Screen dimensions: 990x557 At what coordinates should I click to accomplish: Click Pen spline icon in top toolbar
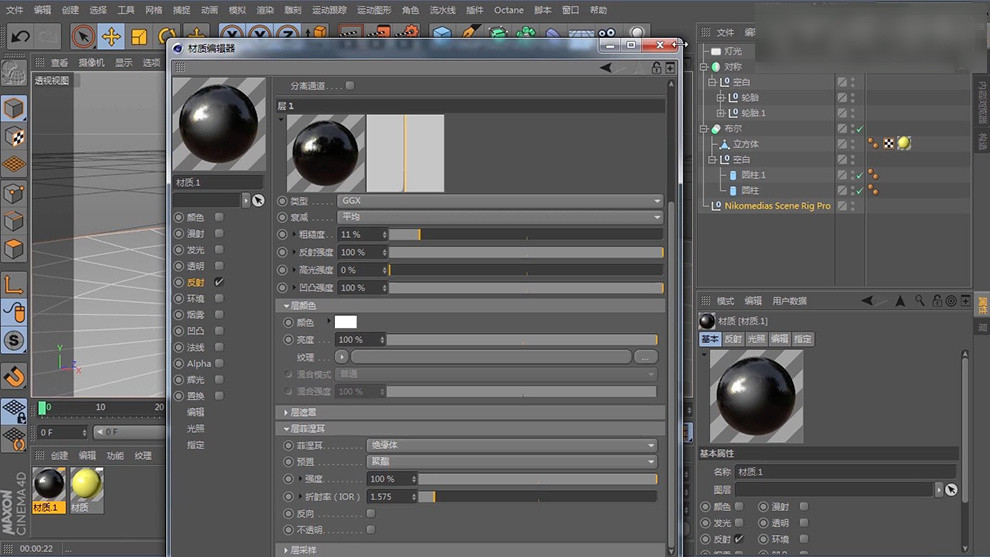470,33
